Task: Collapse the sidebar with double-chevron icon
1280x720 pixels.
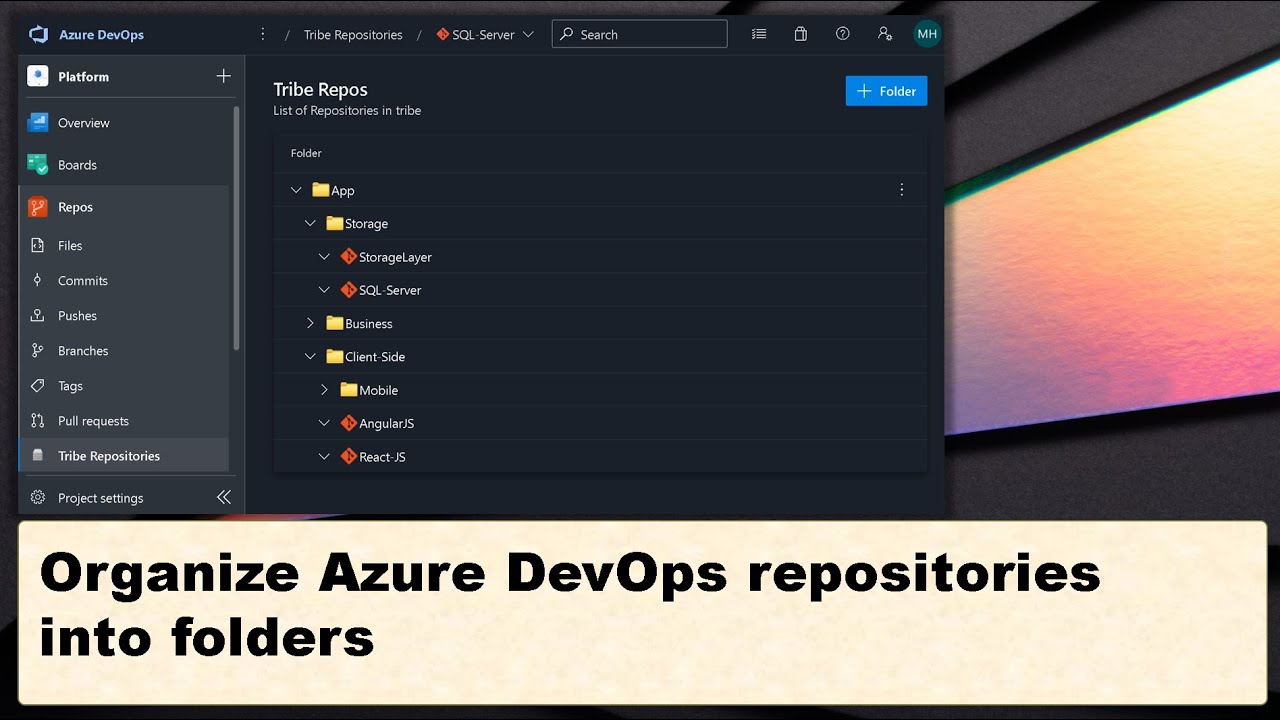Action: (224, 497)
